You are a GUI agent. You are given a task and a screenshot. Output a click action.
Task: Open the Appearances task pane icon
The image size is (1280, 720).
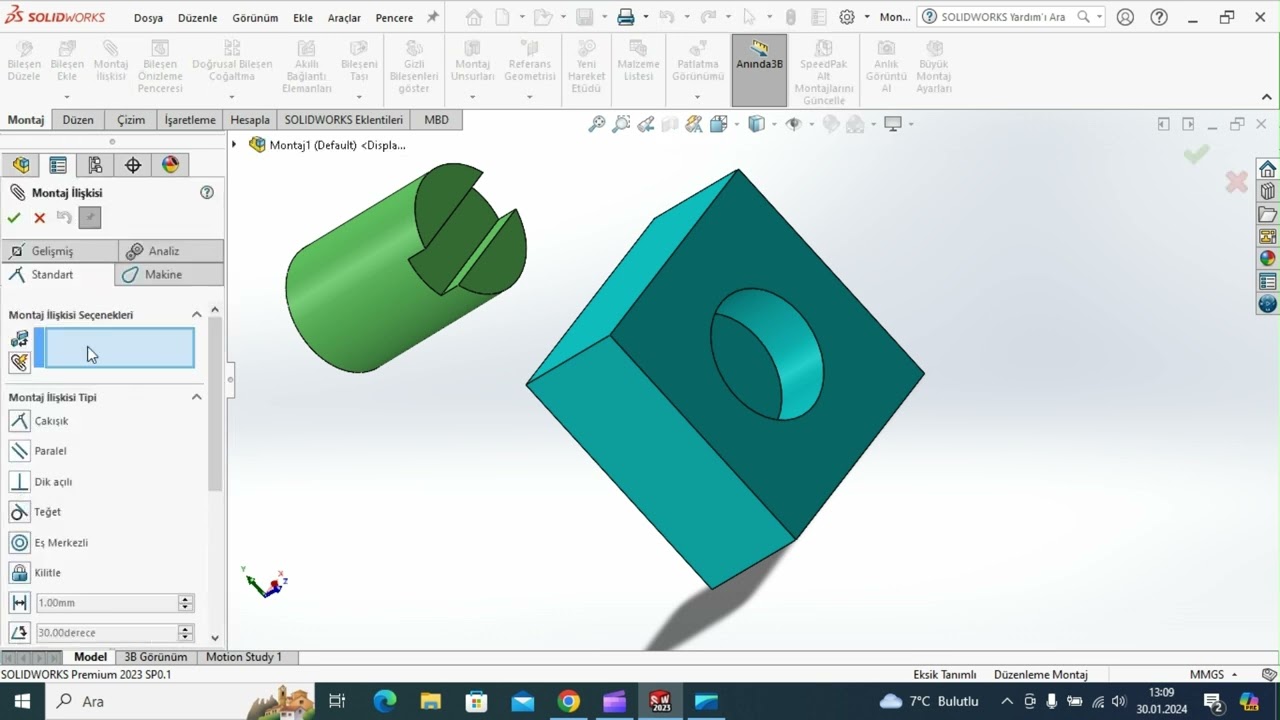tap(1267, 259)
